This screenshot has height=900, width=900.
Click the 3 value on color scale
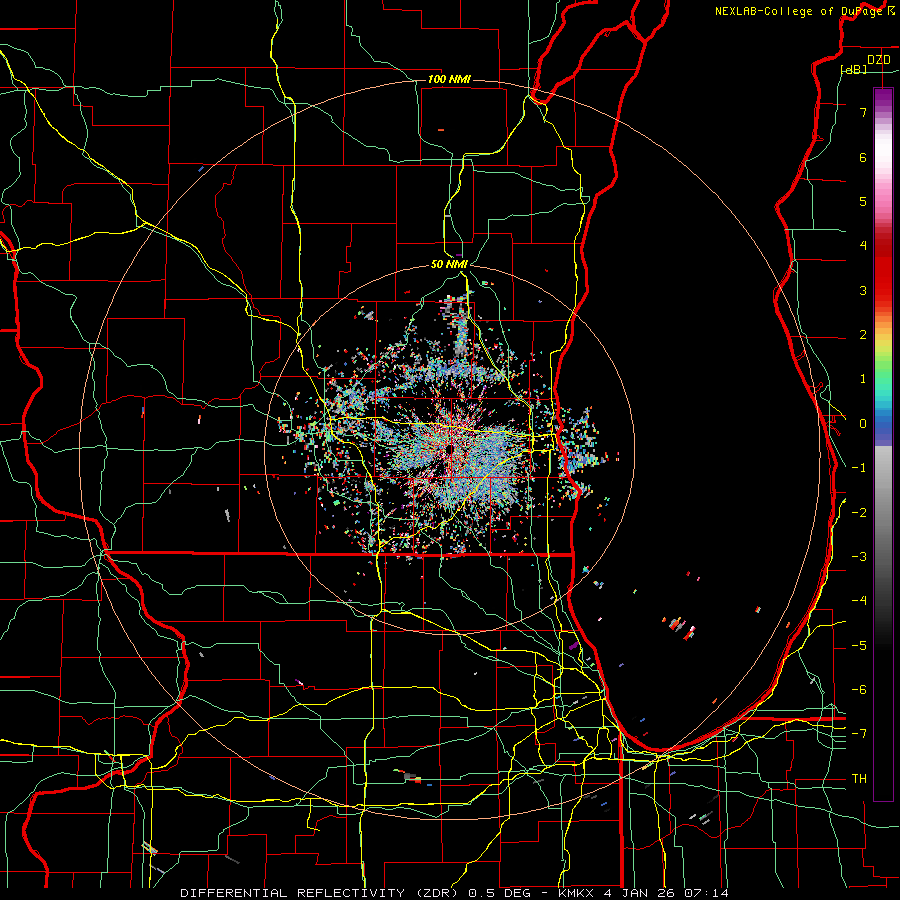point(863,290)
